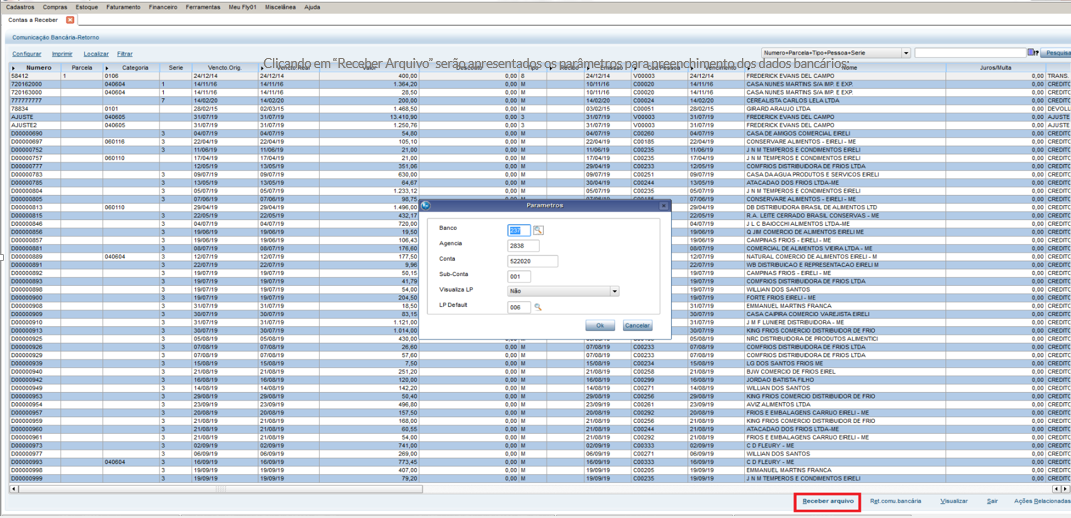The height and width of the screenshot is (518, 1071).
Task: Click the horizontal scrollbar thumb below grid
Action: [220, 489]
